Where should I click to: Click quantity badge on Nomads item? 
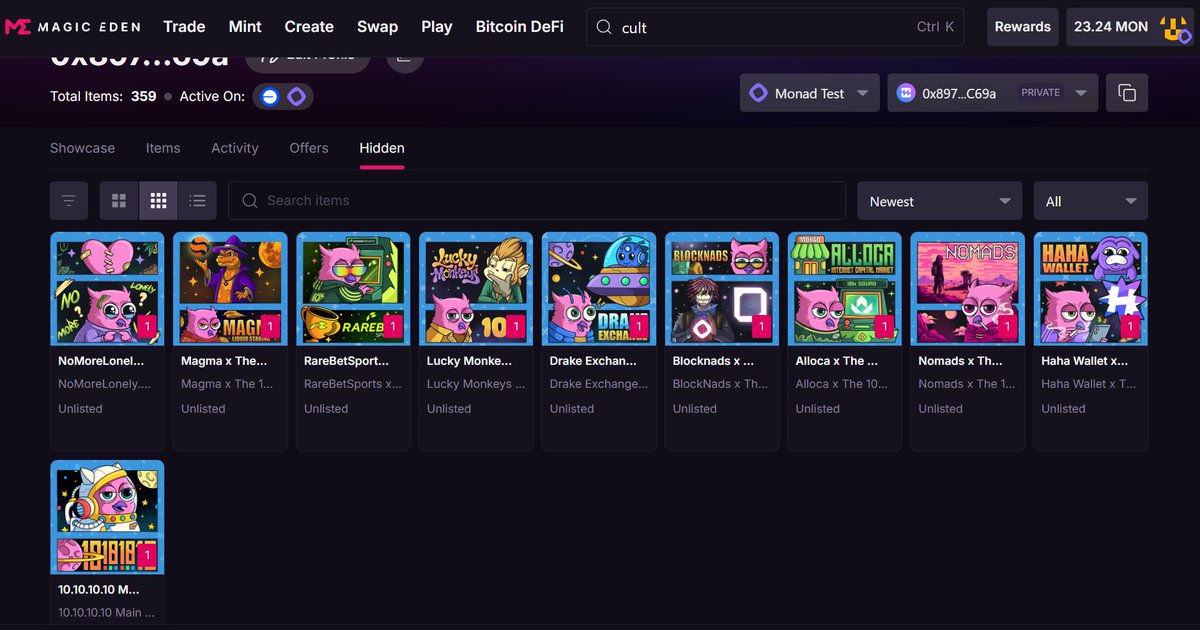1007,326
